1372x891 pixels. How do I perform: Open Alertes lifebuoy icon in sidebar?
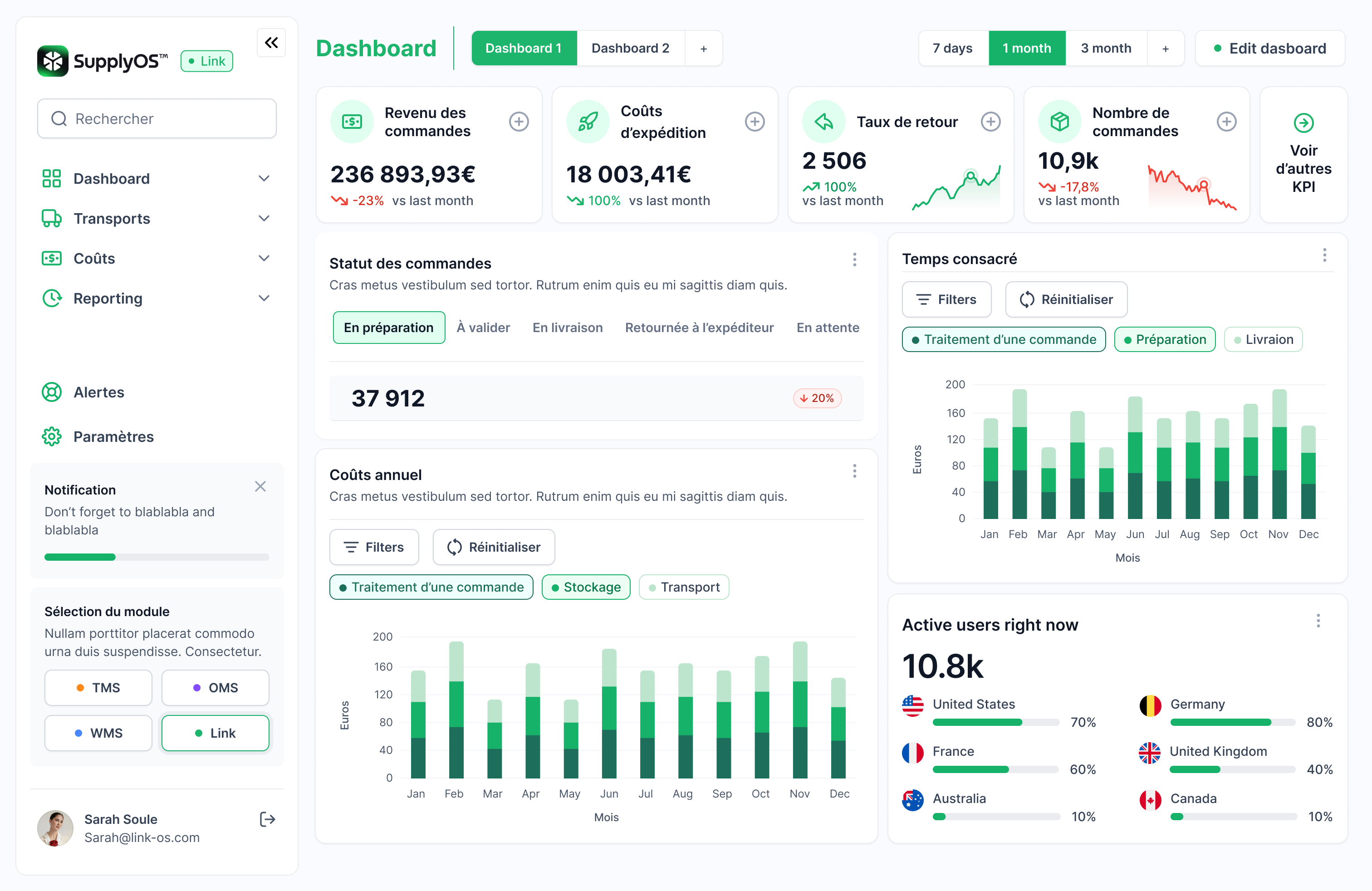coord(52,392)
